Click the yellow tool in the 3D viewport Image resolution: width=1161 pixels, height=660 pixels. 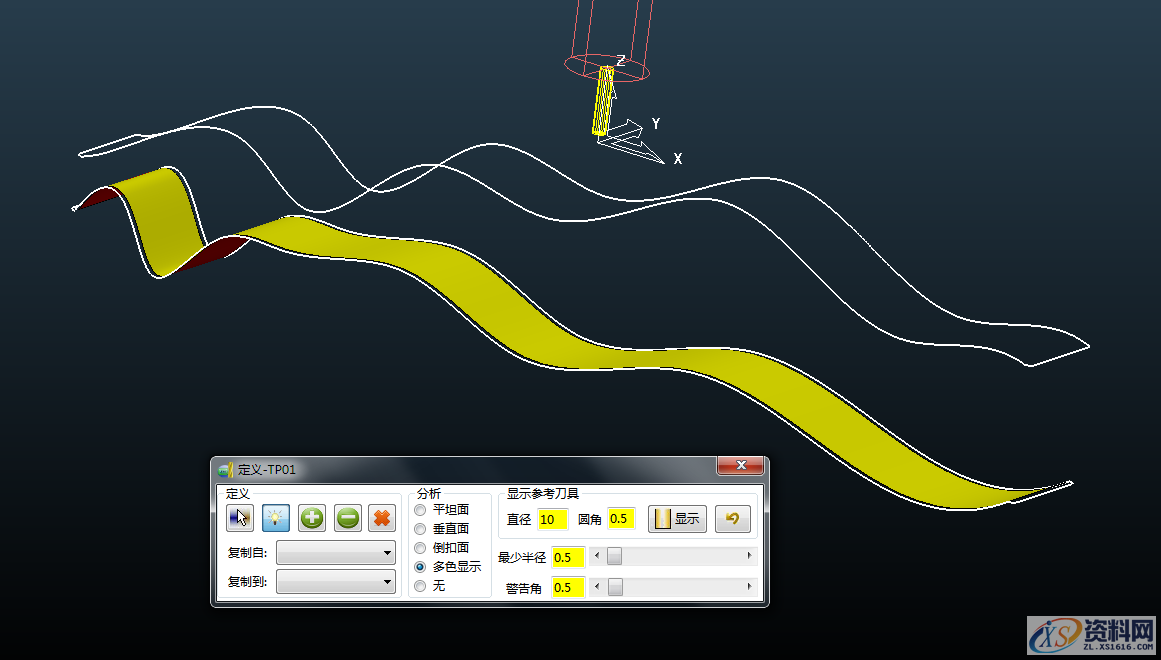coord(602,100)
